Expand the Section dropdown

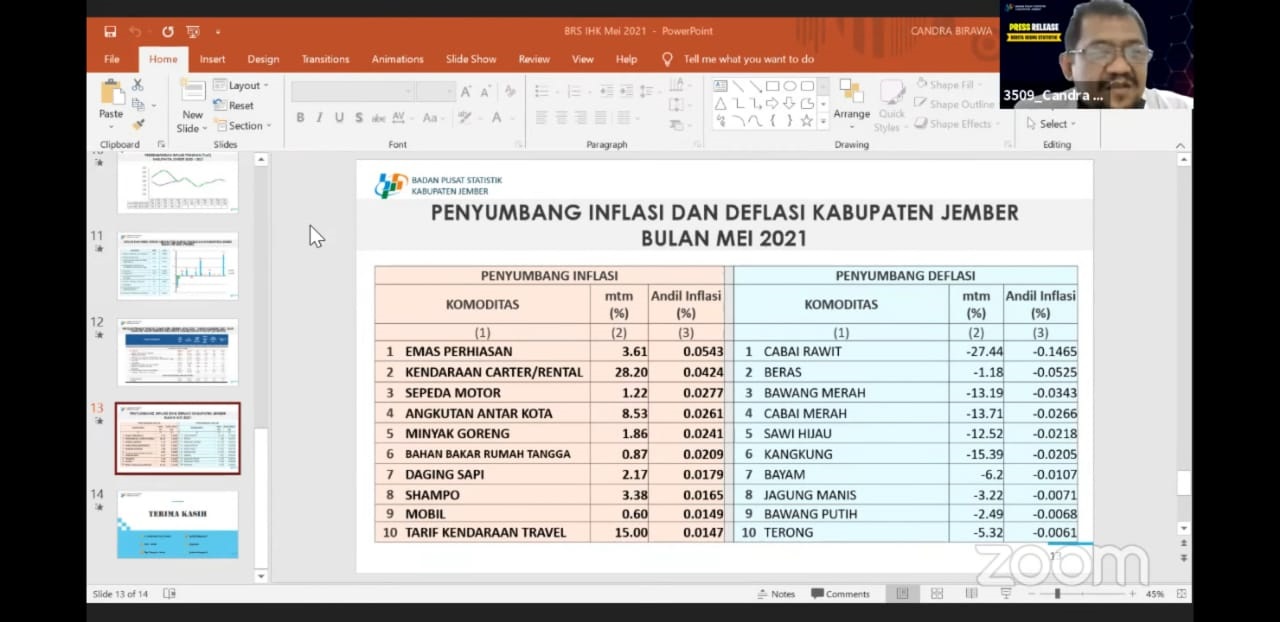tap(244, 125)
